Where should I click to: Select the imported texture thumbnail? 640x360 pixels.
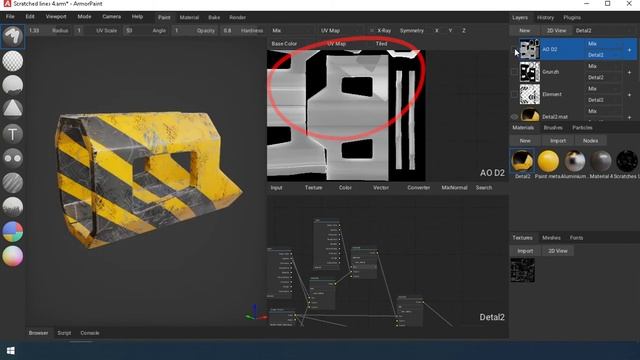[522, 270]
